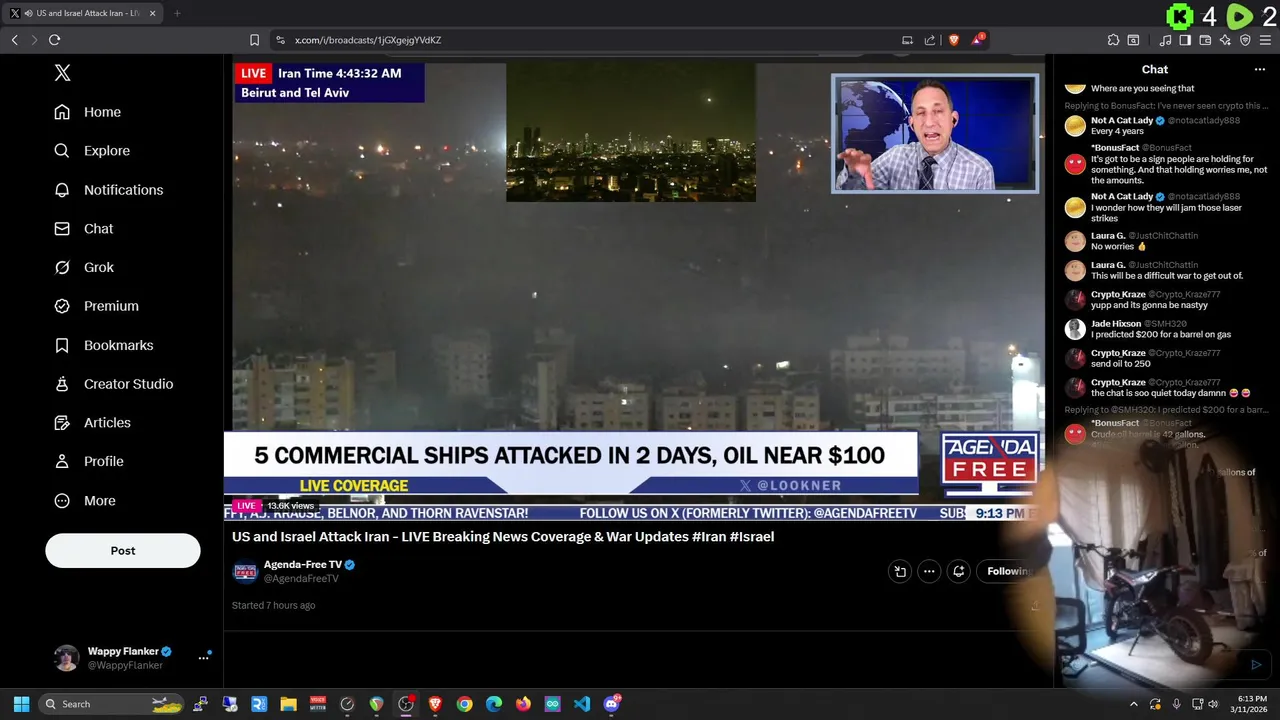The height and width of the screenshot is (720, 1280).
Task: Open Brave VPN shield icon
Action: point(1245,40)
